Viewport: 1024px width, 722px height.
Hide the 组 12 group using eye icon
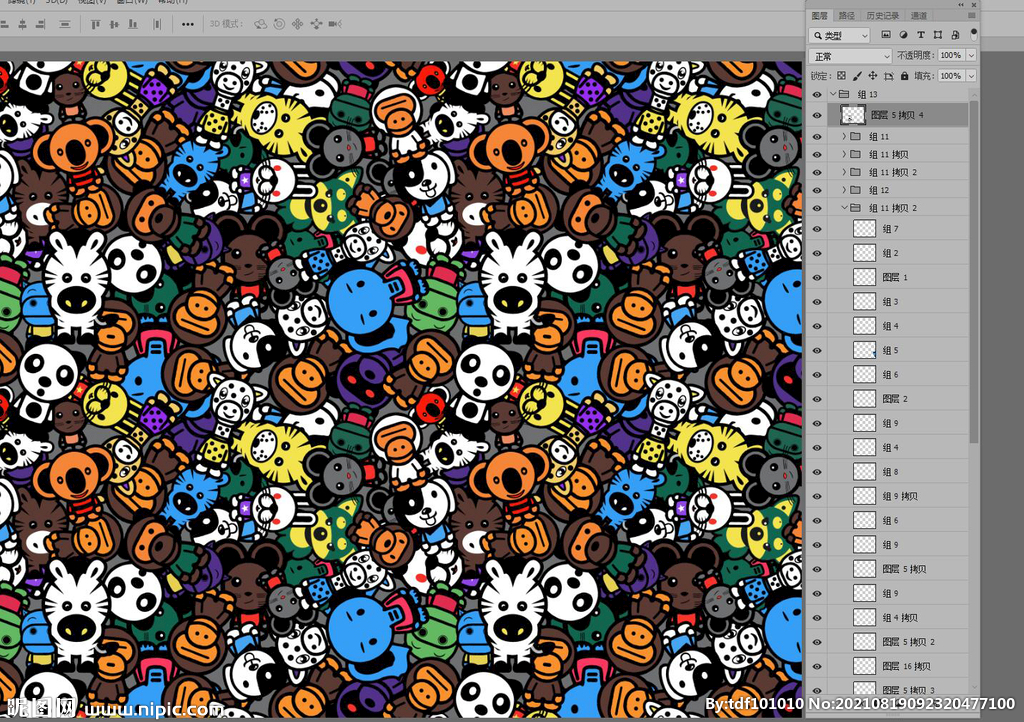tap(817, 190)
